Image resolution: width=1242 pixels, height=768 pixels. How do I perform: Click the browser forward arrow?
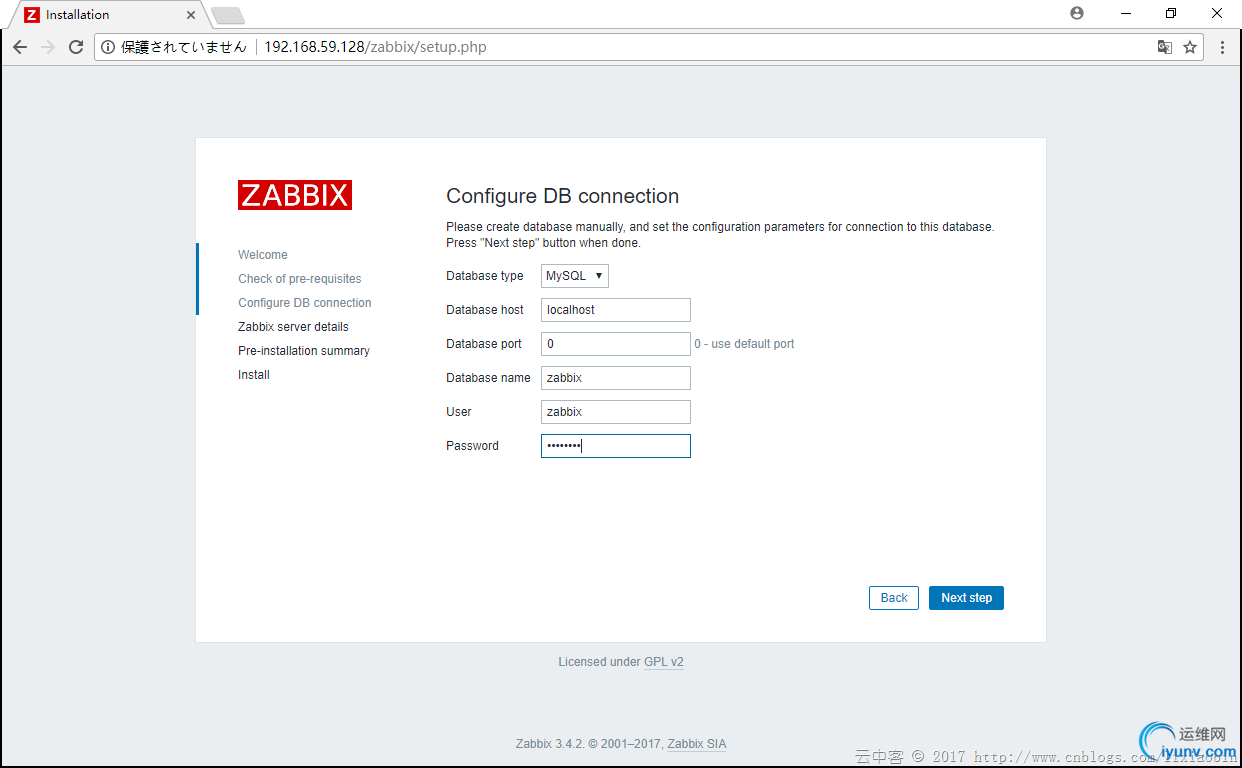(48, 47)
